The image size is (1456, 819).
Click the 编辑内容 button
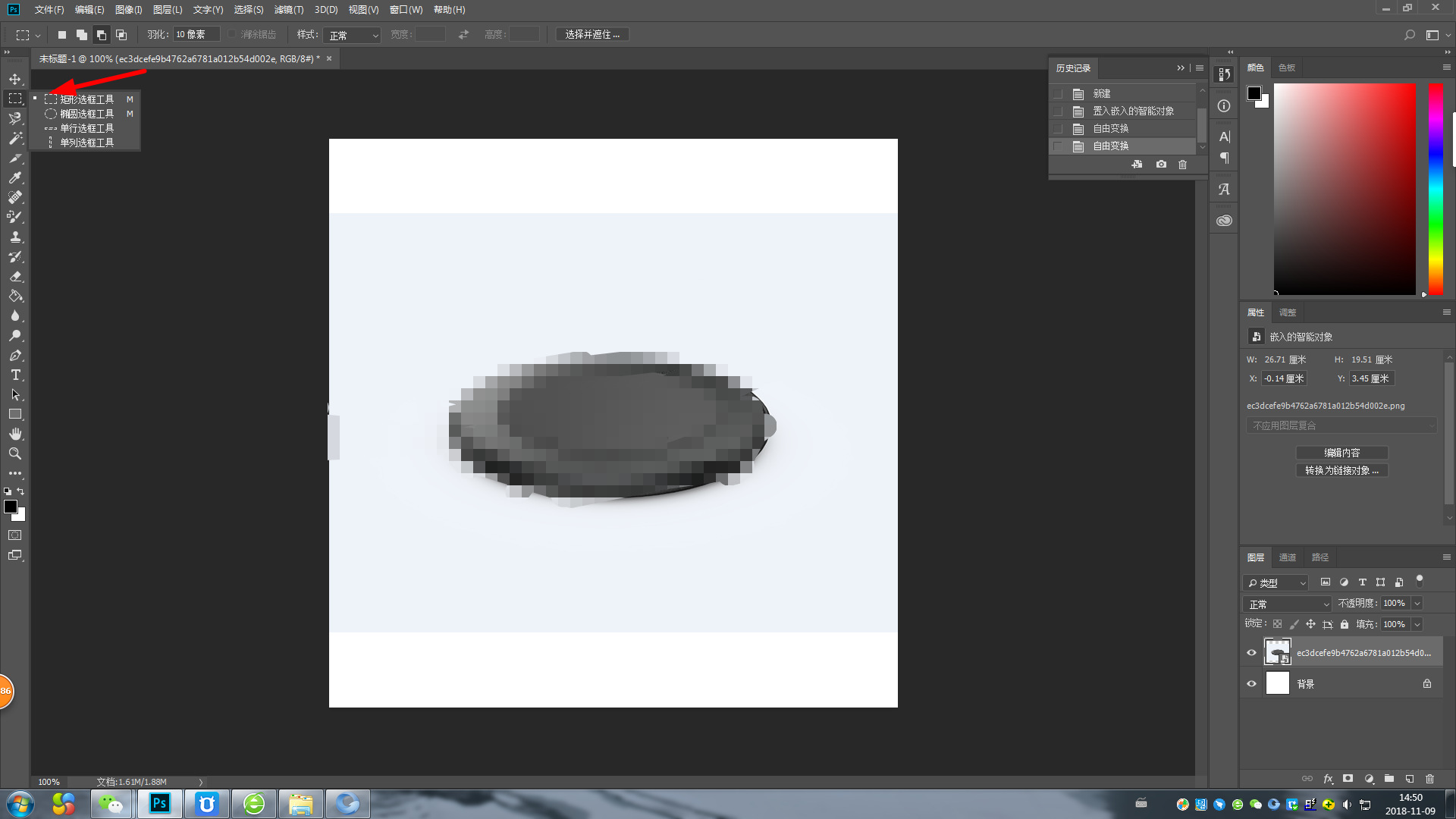click(1341, 453)
